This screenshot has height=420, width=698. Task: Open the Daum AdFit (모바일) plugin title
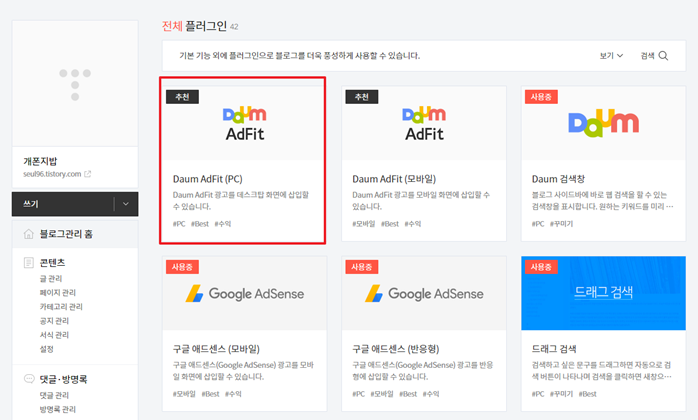coord(394,179)
